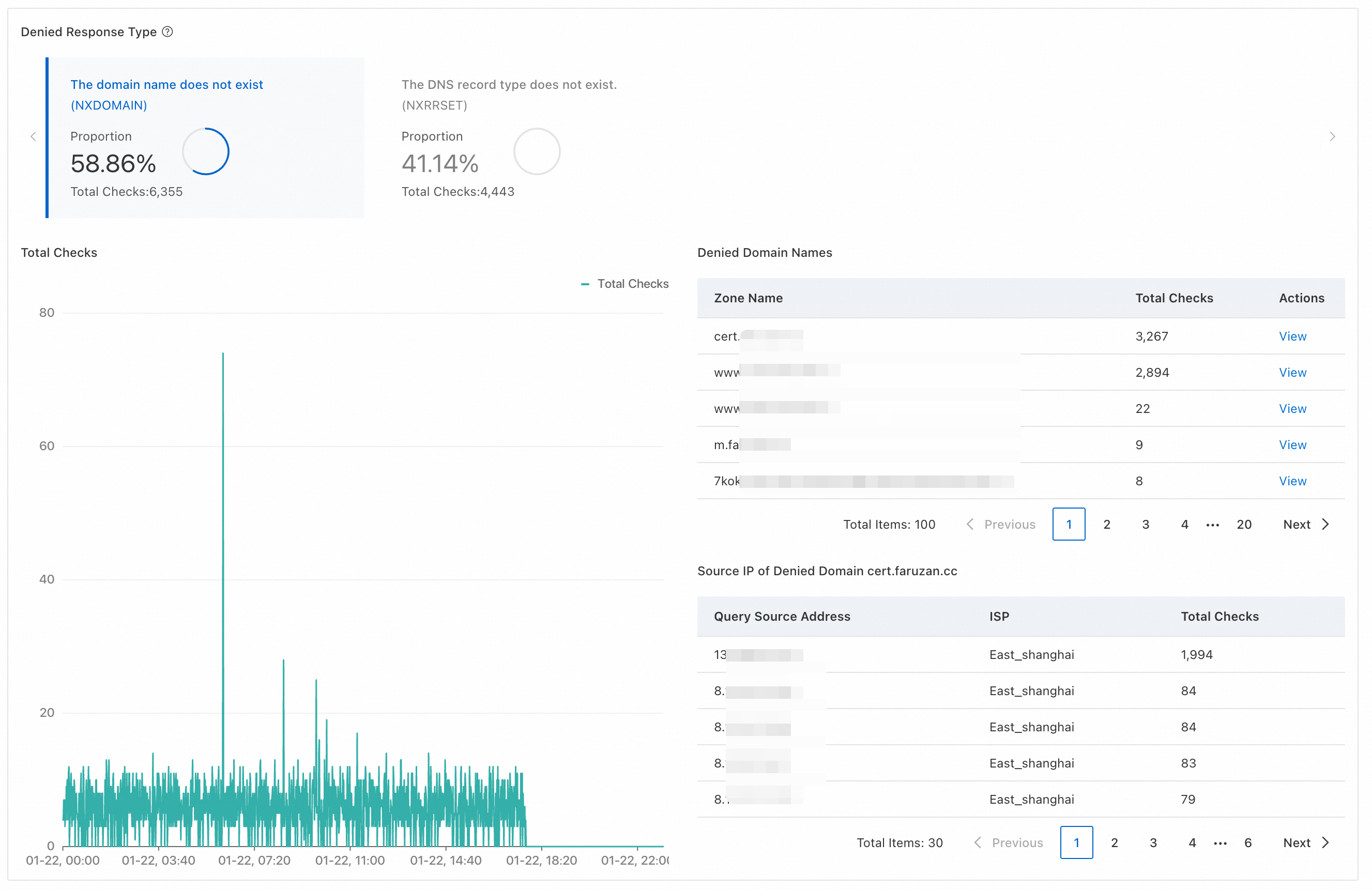Click the right carousel arrow for response types
The height and width of the screenshot is (890, 1372).
[1332, 136]
